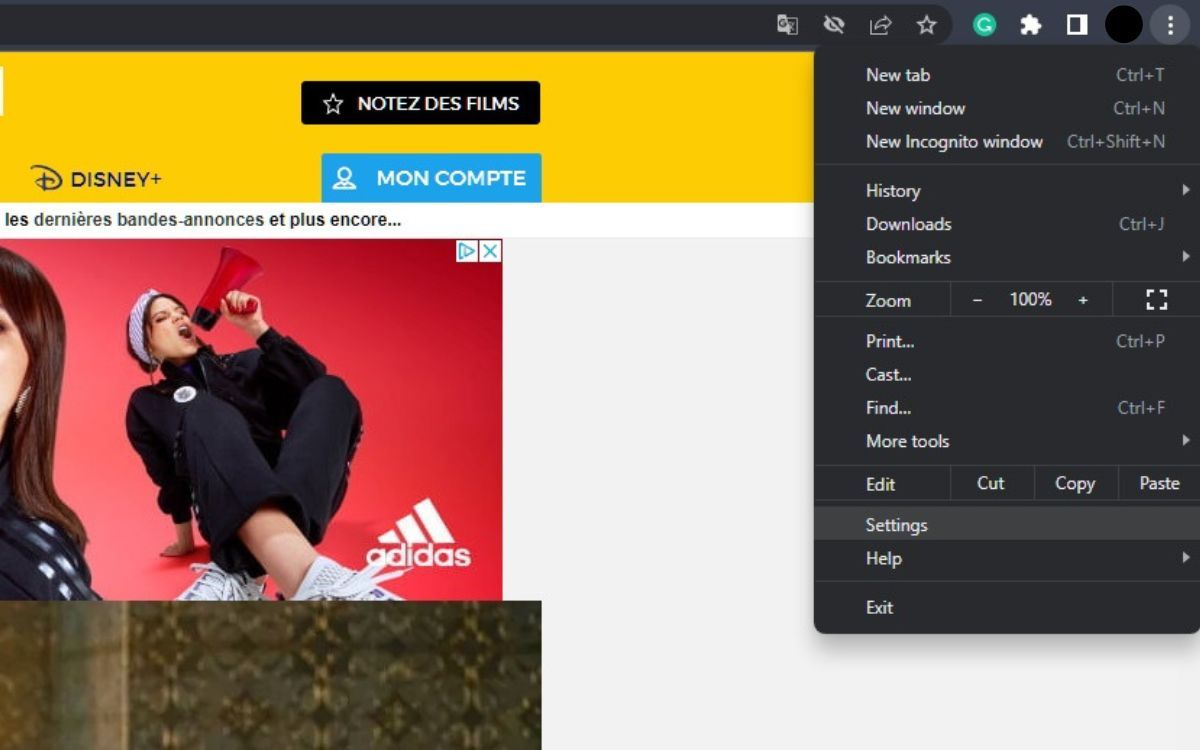Click the Disney+ logo link

click(96, 179)
